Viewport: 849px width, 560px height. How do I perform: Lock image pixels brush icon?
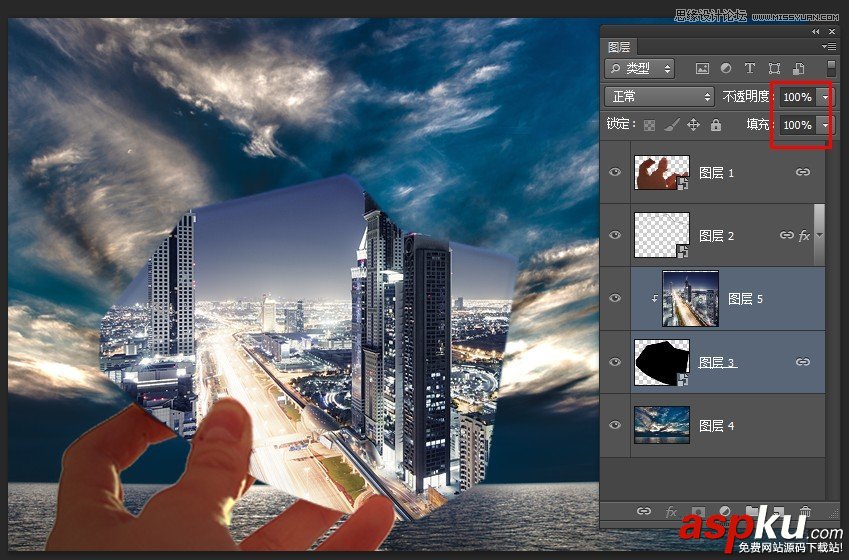coord(671,125)
